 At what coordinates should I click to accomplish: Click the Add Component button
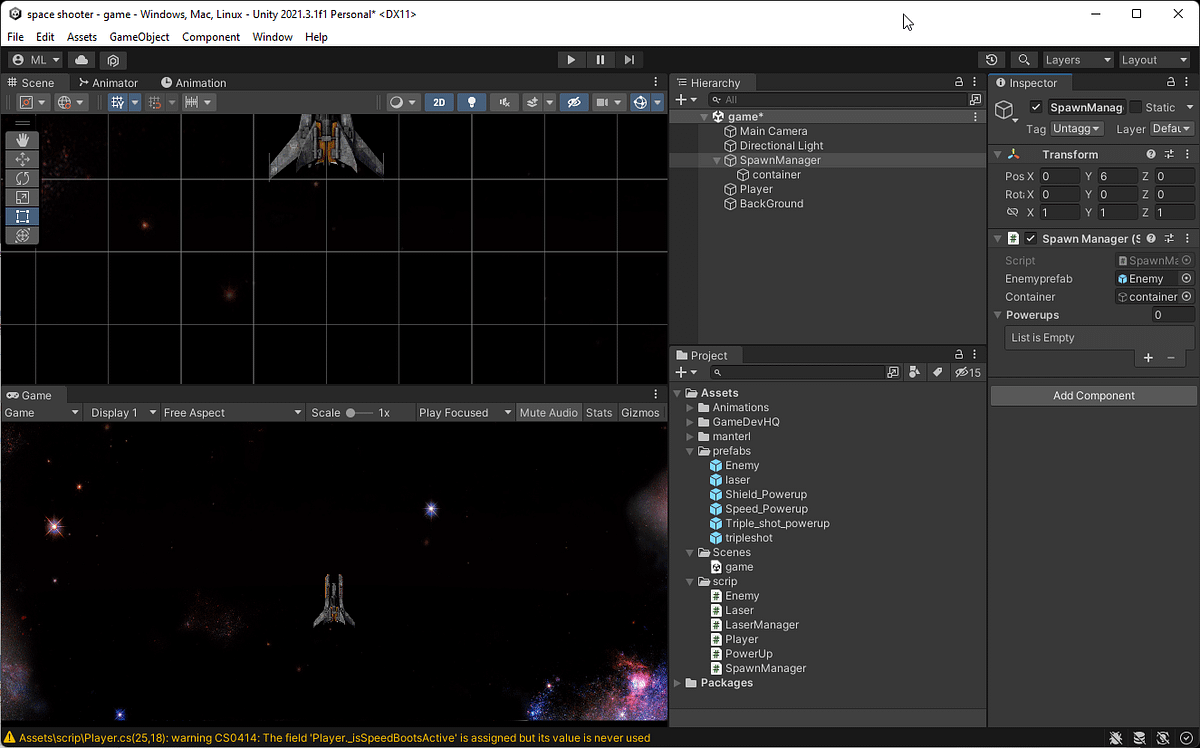click(x=1093, y=396)
